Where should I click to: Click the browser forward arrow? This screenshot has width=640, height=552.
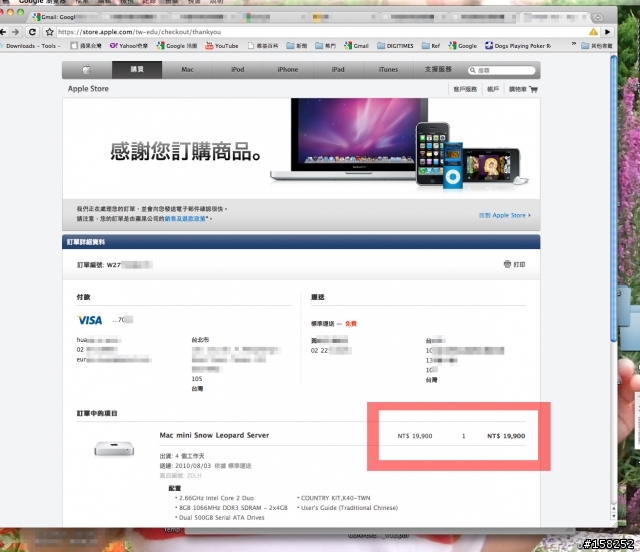tap(16, 32)
